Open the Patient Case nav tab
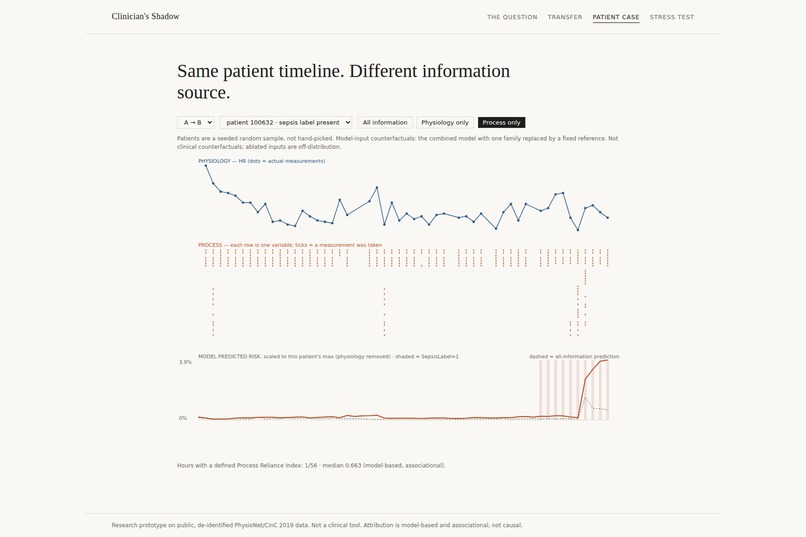 pos(616,17)
